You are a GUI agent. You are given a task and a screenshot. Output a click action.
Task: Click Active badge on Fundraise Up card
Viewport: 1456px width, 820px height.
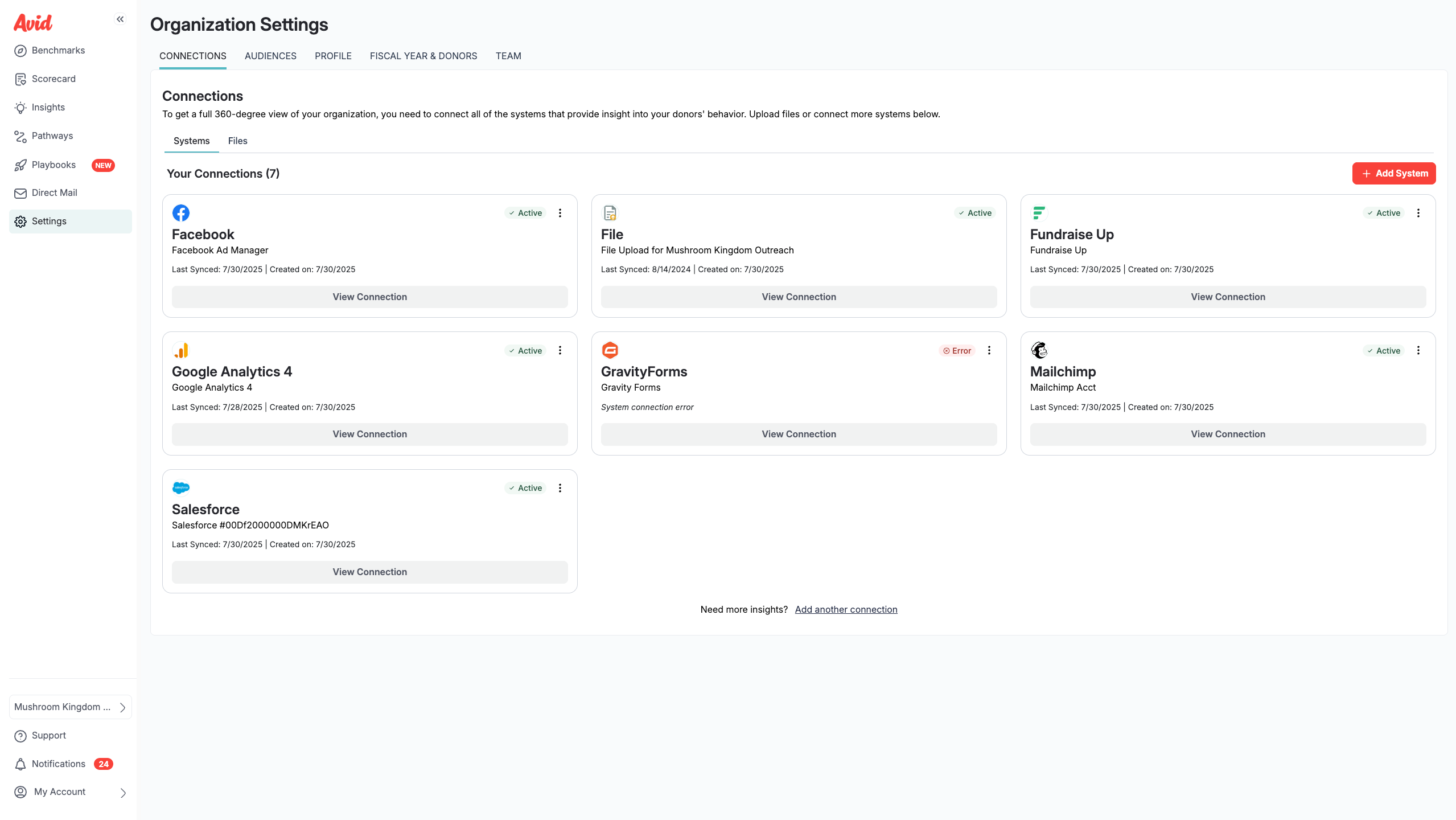click(1384, 213)
